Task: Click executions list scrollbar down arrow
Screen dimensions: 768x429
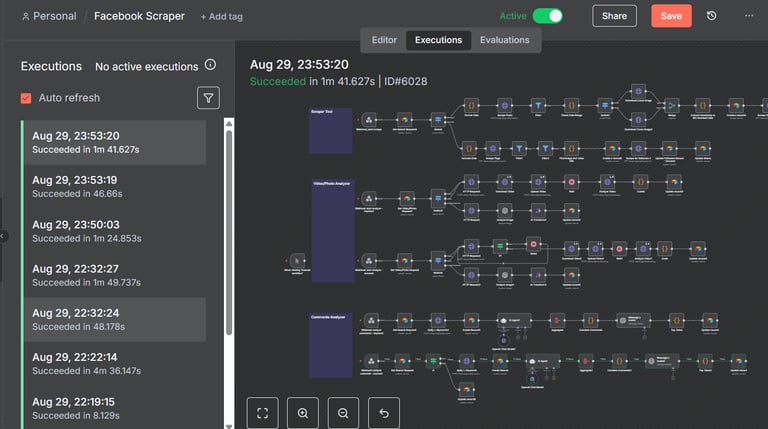Action: tap(229, 426)
